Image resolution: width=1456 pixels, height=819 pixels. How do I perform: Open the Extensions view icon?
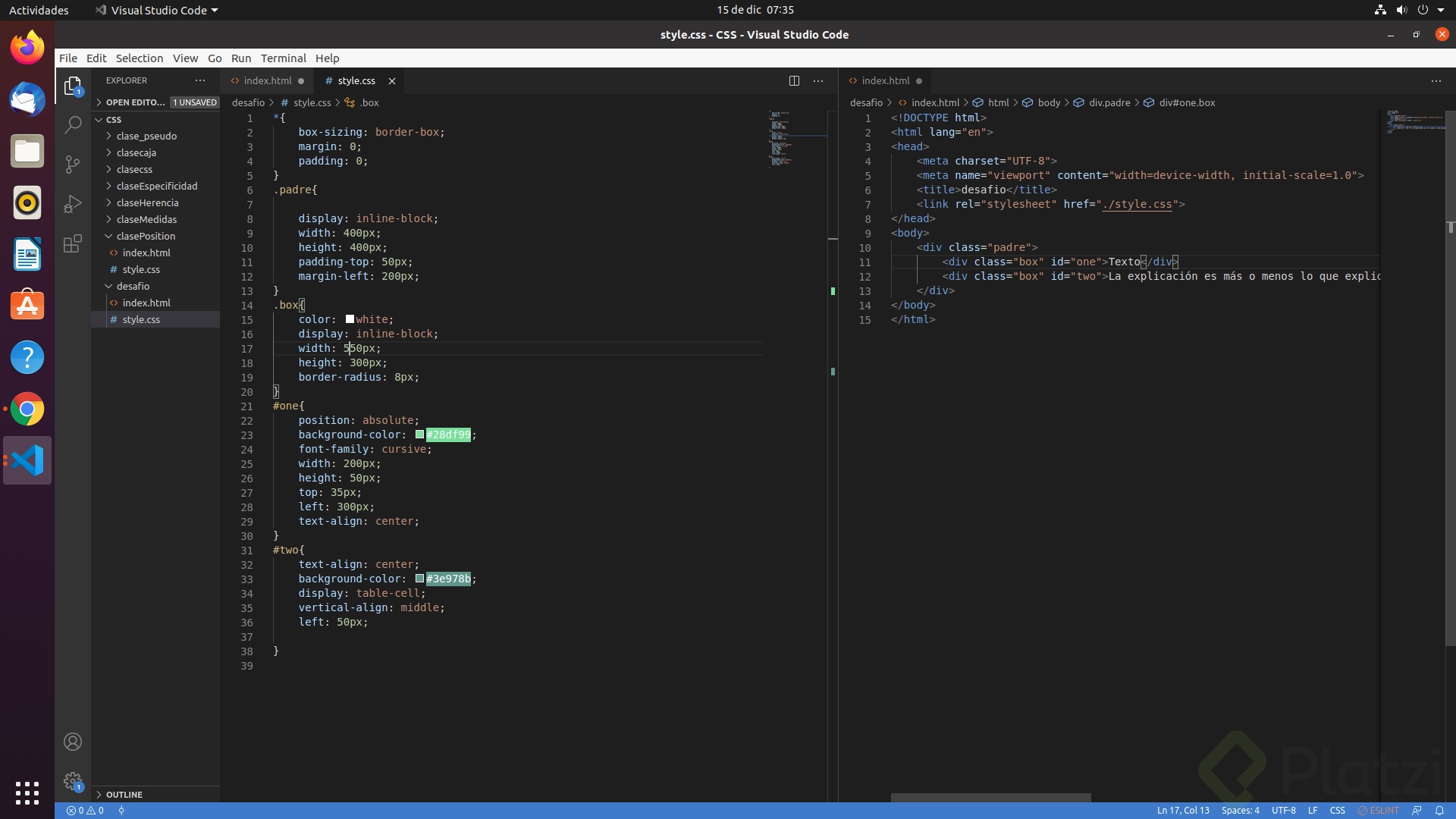pyautogui.click(x=73, y=243)
